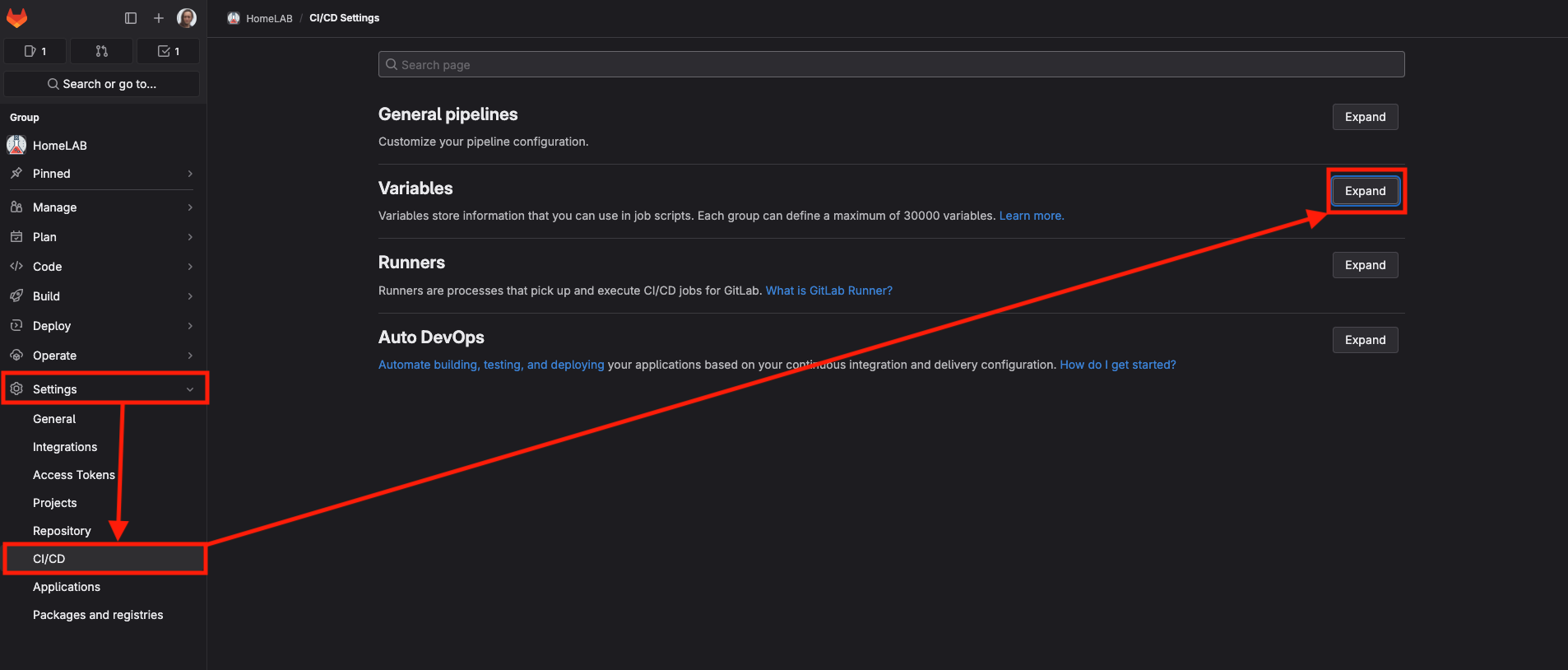Open Access Tokens settings
This screenshot has height=670, width=1568.
(x=74, y=475)
